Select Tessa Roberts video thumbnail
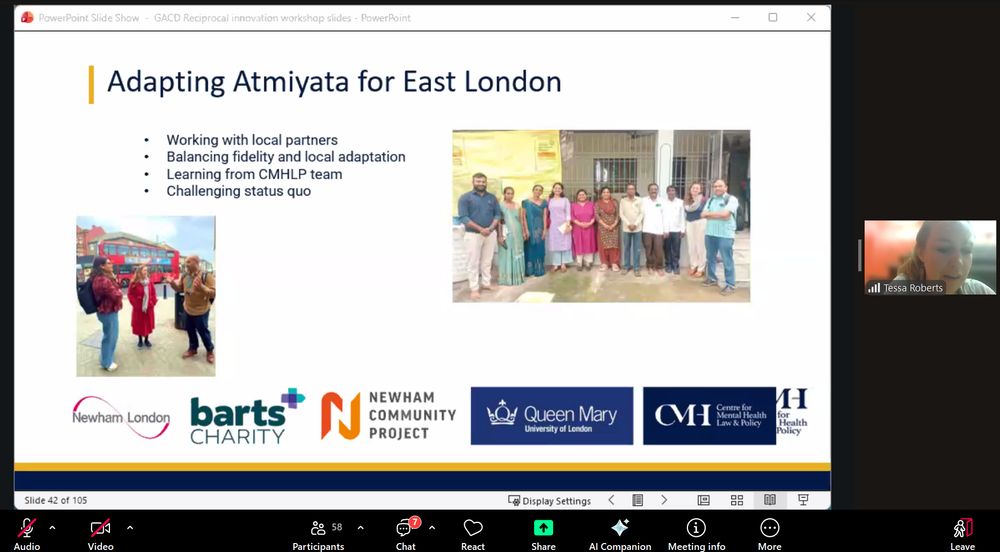1000x552 pixels. [930, 258]
